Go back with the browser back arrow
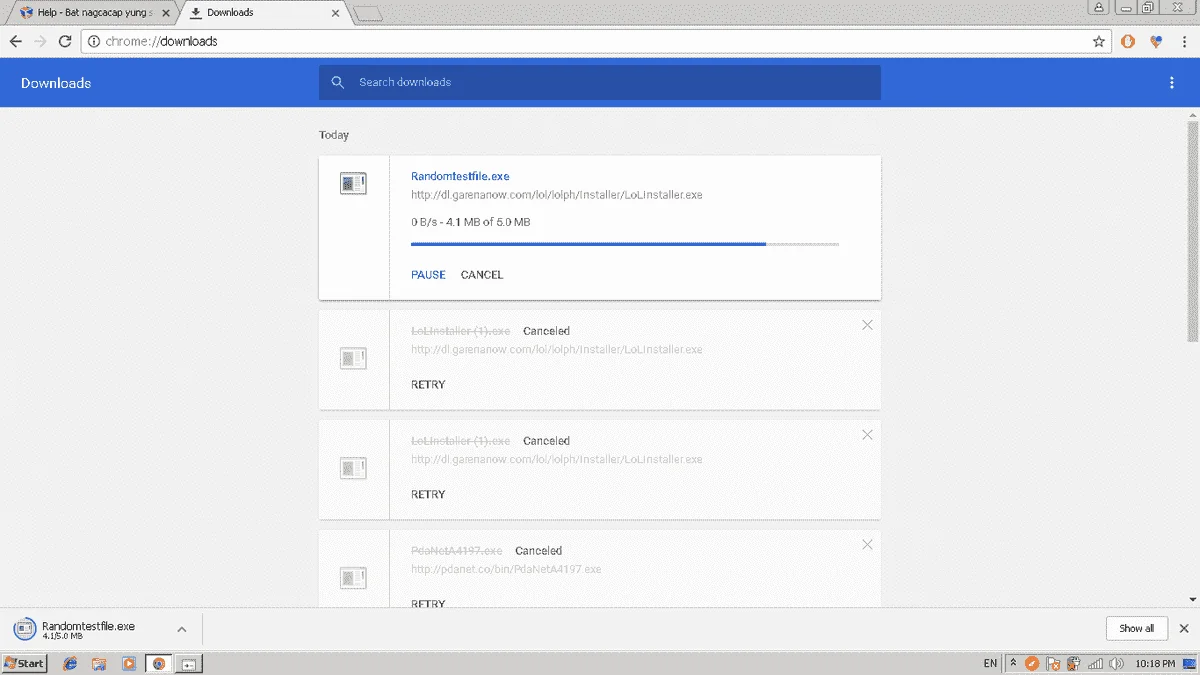1200x675 pixels. coord(15,42)
